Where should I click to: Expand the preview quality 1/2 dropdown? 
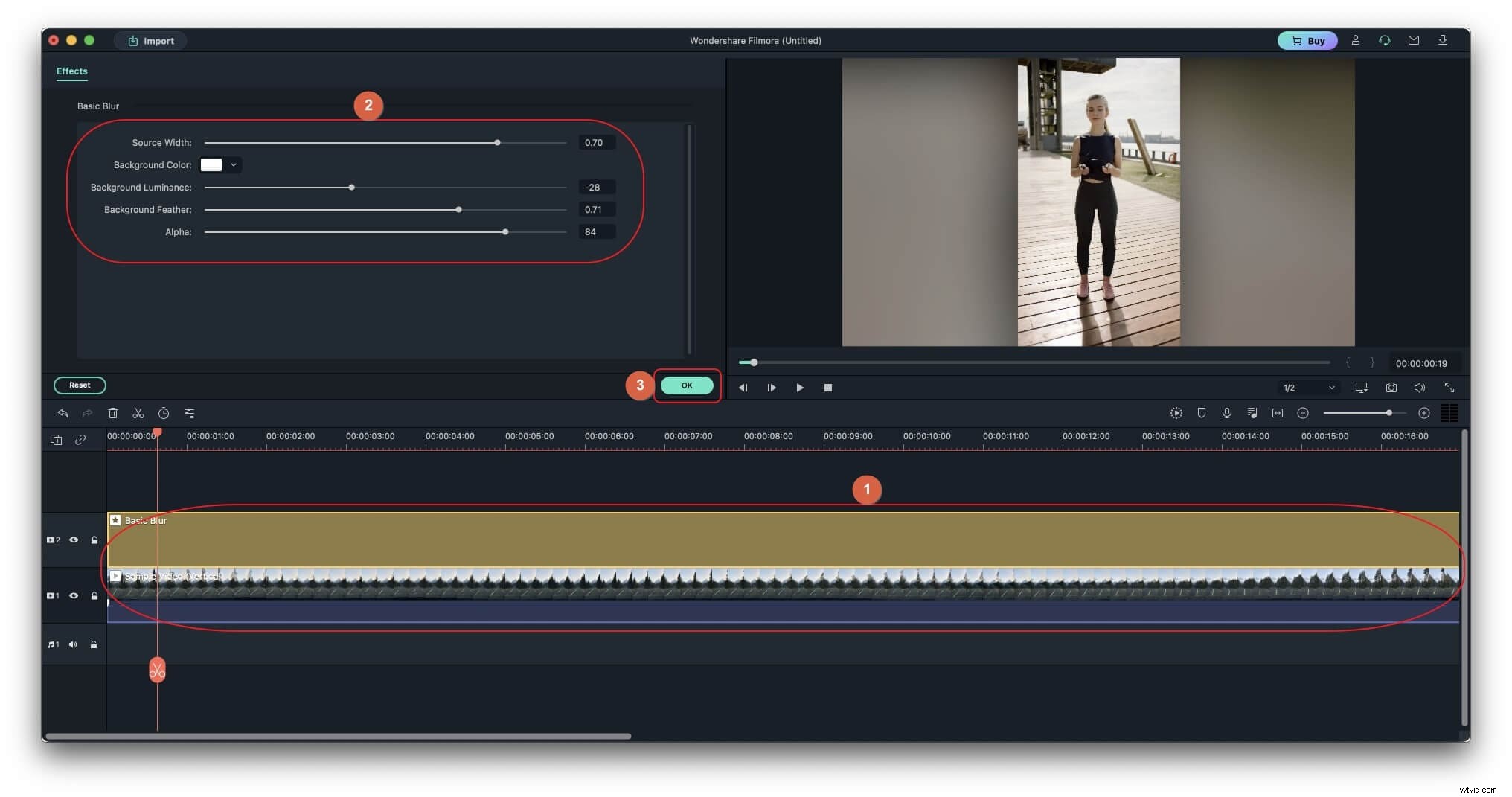coord(1308,387)
